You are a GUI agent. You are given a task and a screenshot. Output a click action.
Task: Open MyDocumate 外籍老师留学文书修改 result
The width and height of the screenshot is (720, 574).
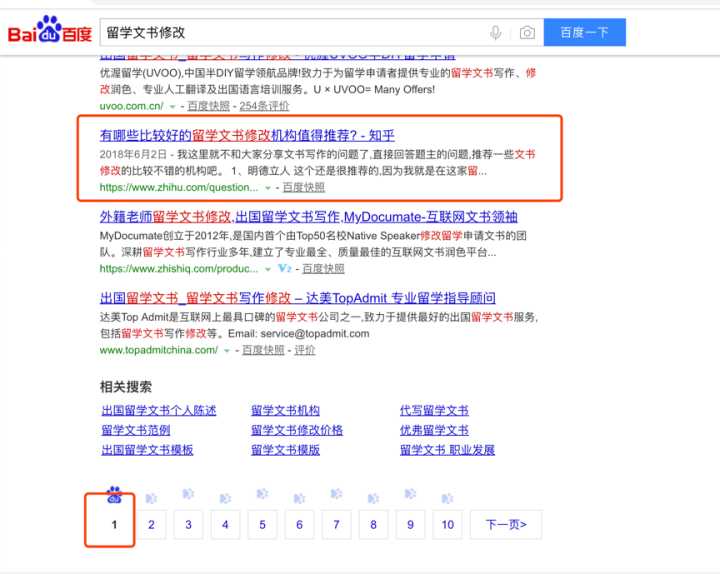tap(309, 217)
